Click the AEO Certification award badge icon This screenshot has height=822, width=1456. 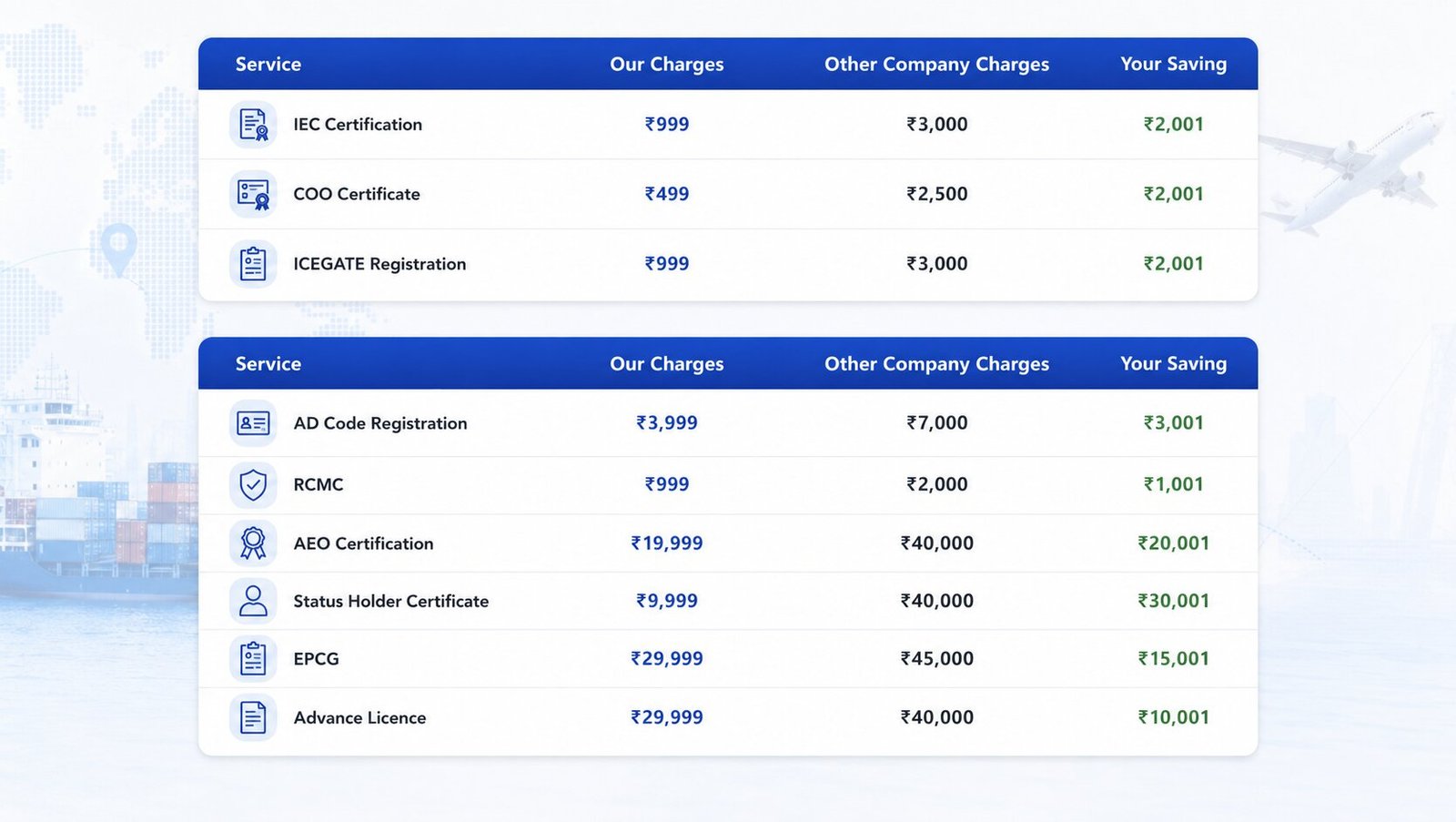(253, 543)
